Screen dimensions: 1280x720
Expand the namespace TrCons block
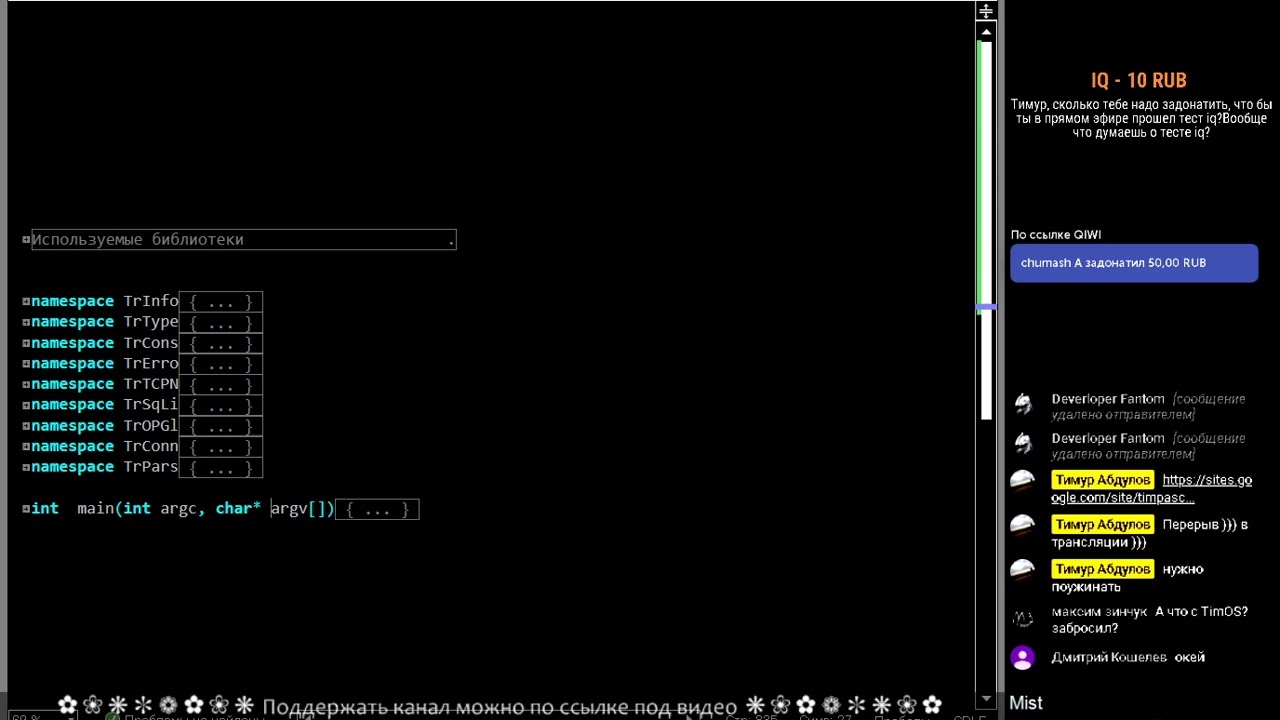tap(26, 343)
